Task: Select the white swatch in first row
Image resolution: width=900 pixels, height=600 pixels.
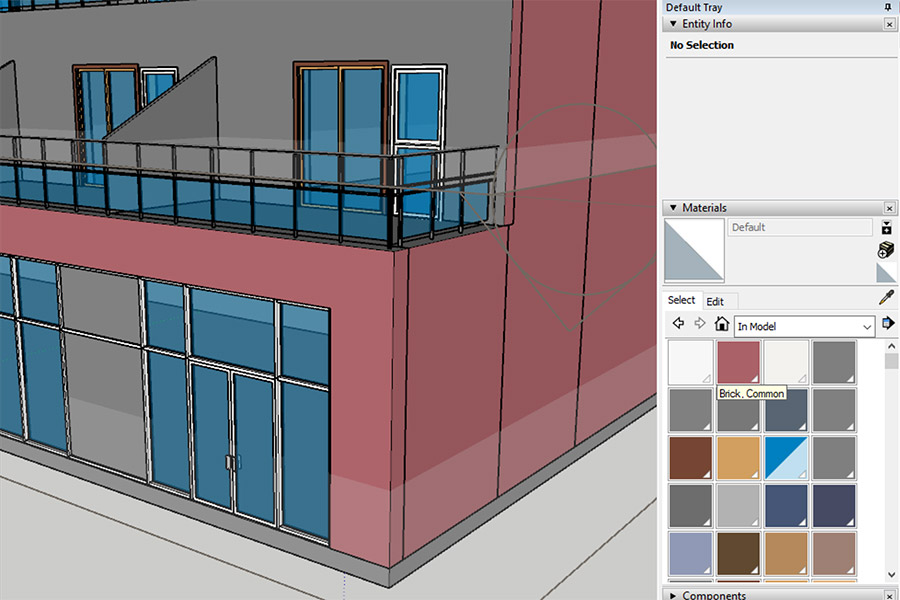Action: click(690, 362)
